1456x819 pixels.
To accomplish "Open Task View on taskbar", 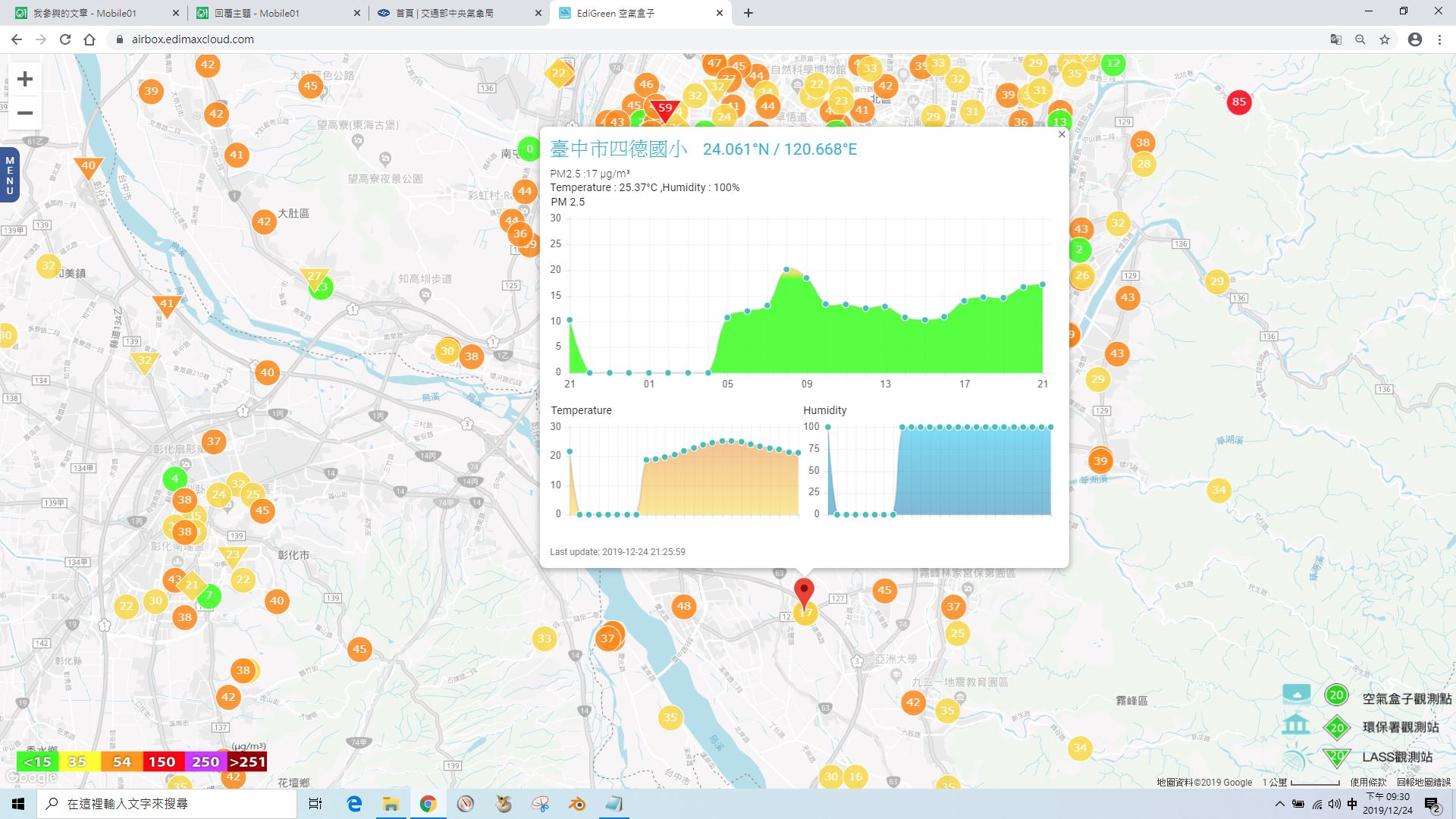I will [315, 804].
